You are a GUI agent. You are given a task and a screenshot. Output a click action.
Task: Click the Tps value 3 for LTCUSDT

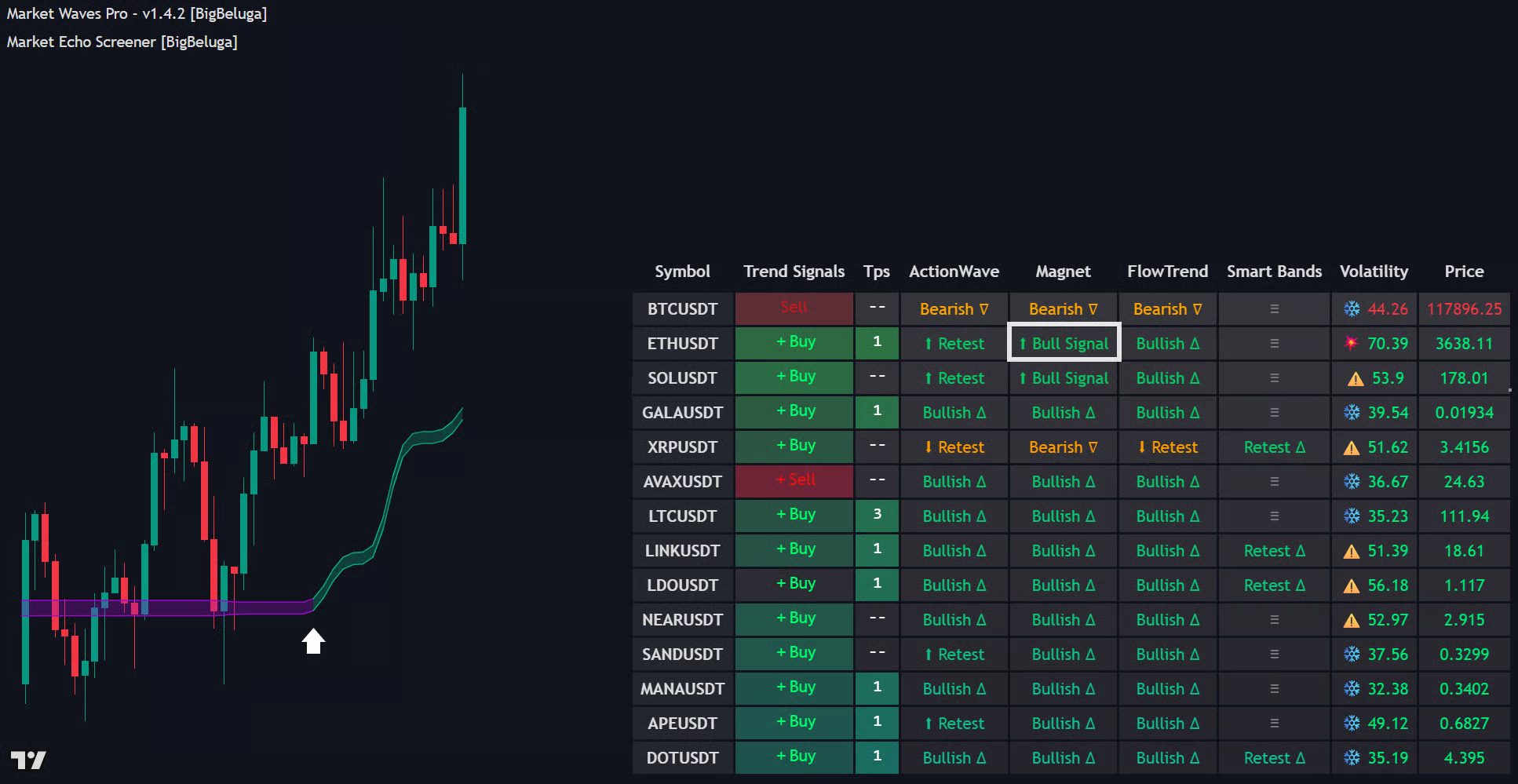tap(877, 515)
